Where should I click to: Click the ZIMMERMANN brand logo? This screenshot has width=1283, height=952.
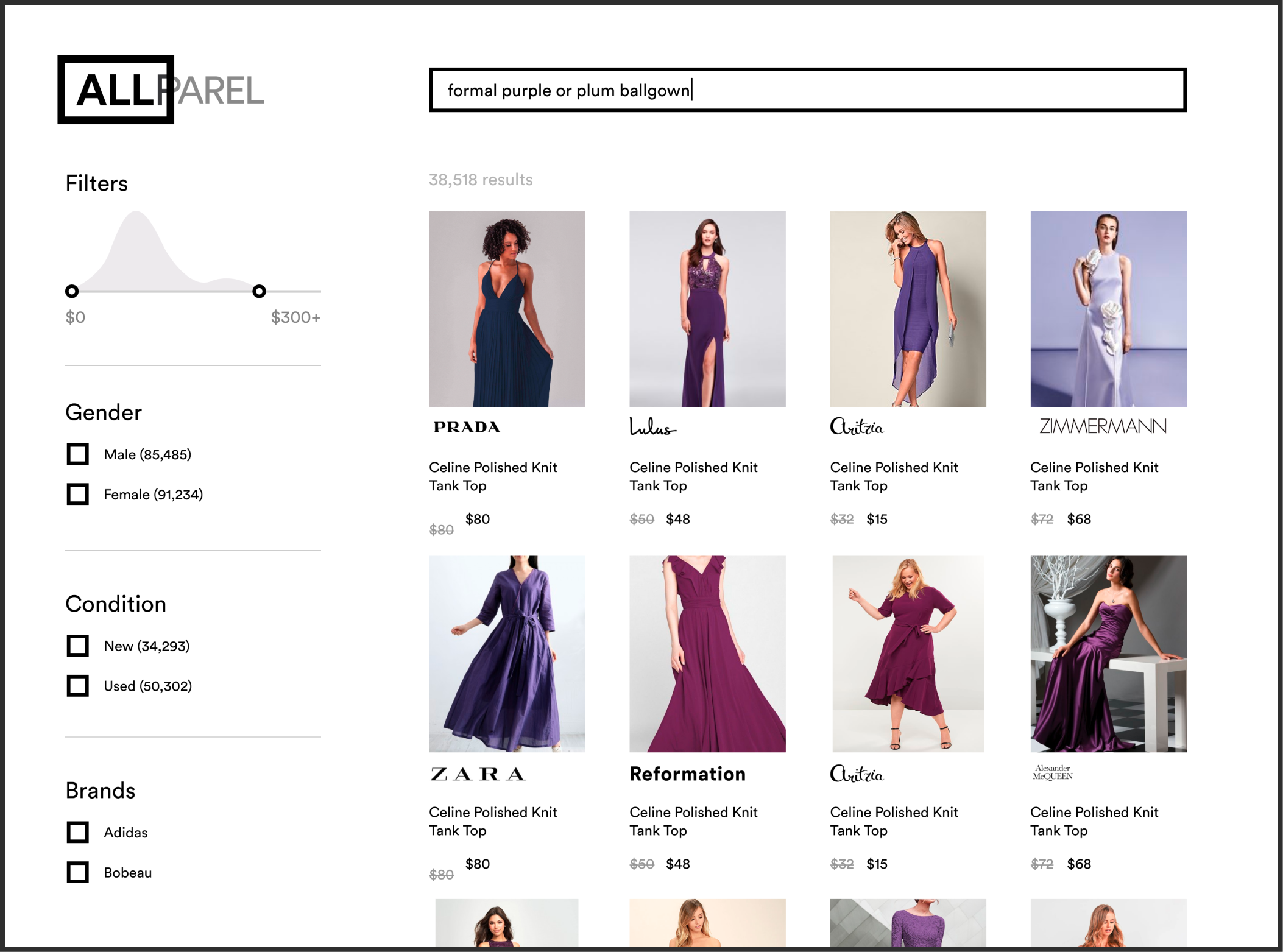click(1103, 426)
